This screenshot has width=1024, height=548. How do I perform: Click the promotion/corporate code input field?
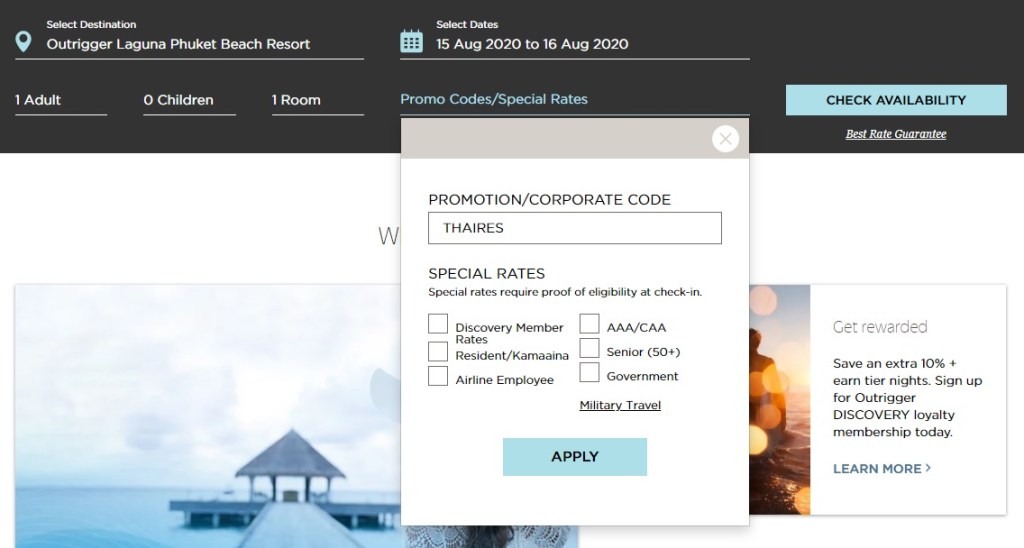[574, 228]
